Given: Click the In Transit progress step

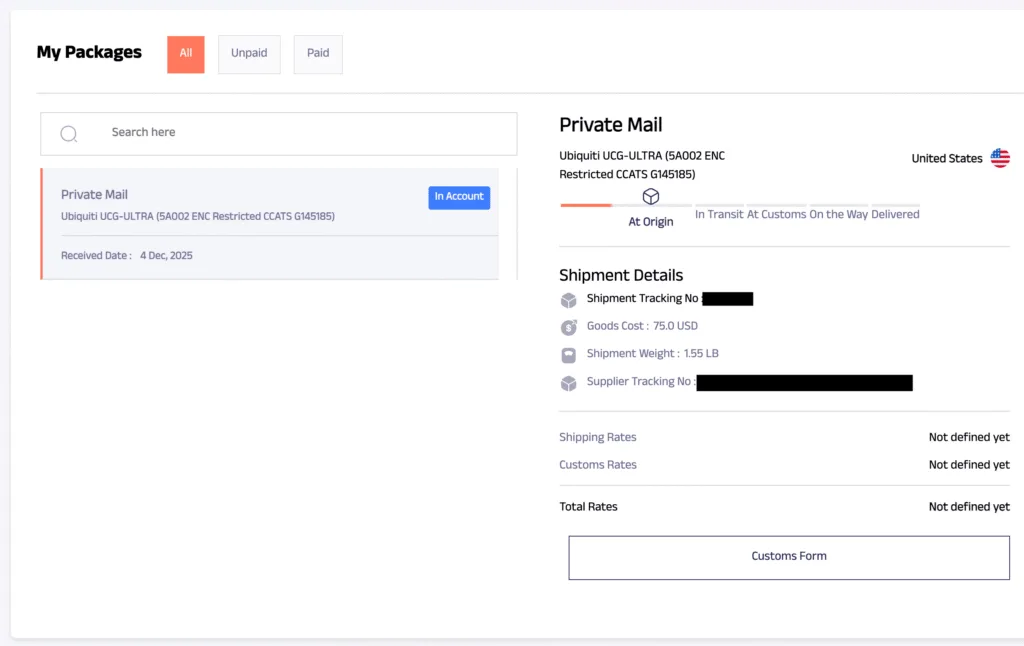Looking at the screenshot, I should pos(719,214).
